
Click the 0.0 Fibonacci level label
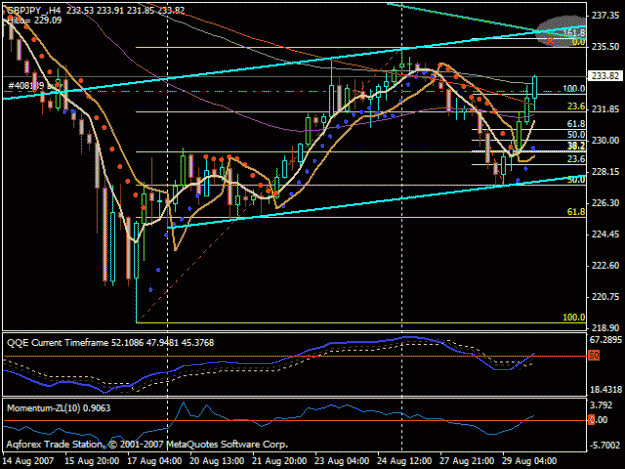(x=578, y=42)
